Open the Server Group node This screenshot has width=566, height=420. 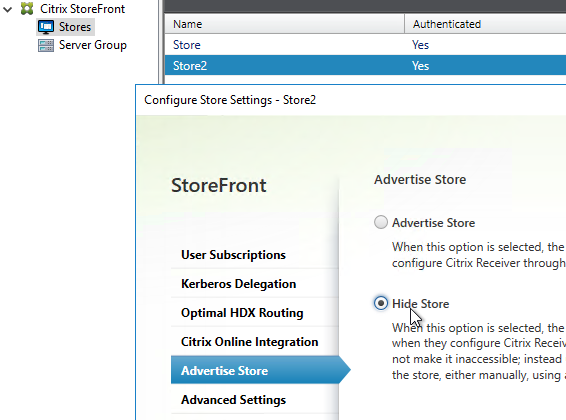click(x=93, y=45)
